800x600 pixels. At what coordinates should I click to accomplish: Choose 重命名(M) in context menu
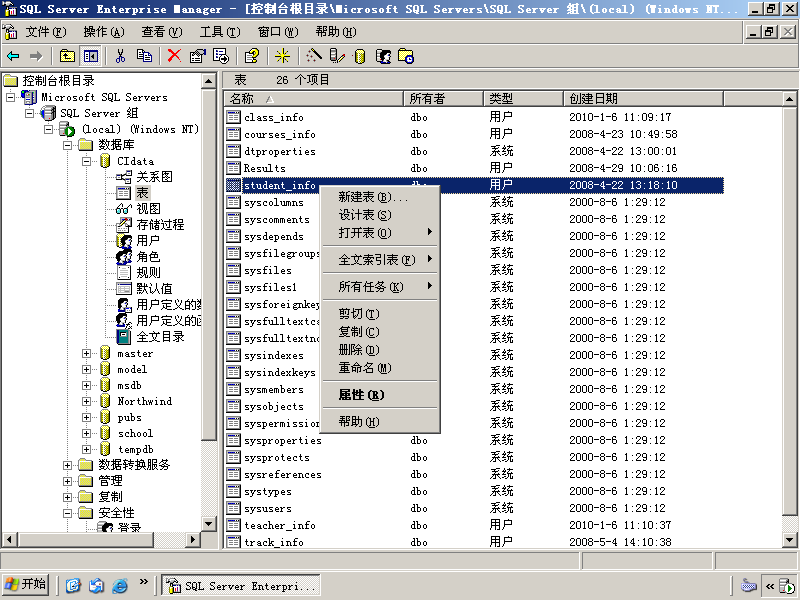coord(380,367)
